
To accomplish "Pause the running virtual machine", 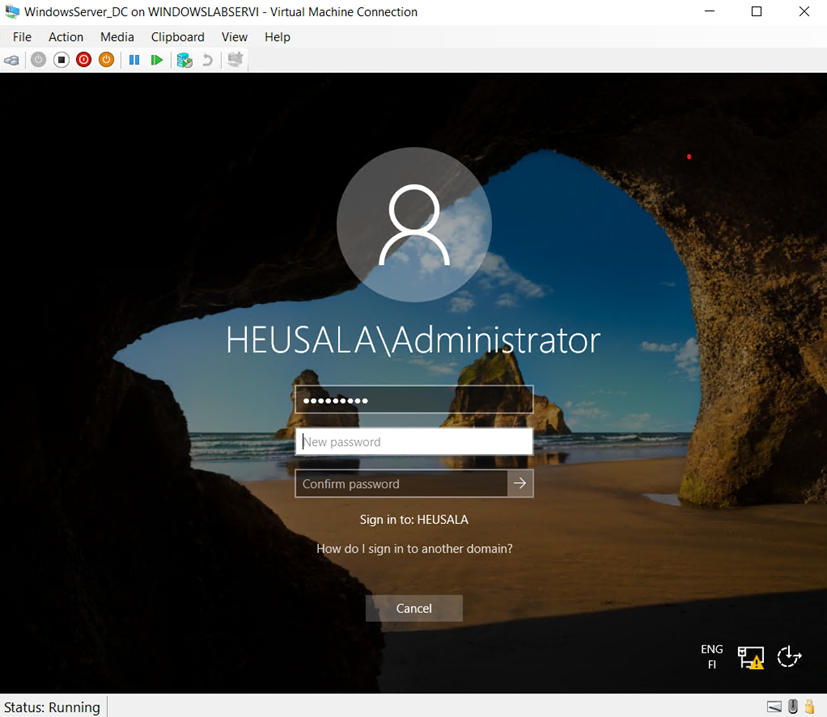I will click(134, 60).
